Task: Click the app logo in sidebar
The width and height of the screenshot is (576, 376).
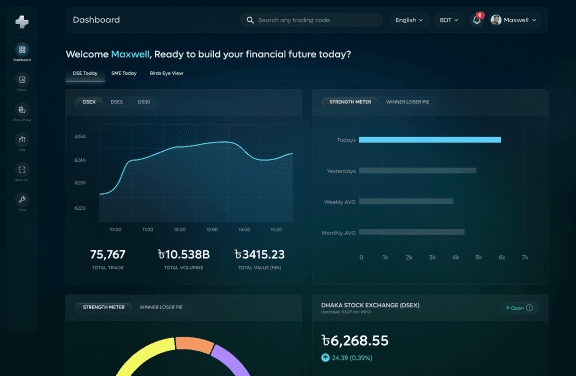Action: point(22,22)
